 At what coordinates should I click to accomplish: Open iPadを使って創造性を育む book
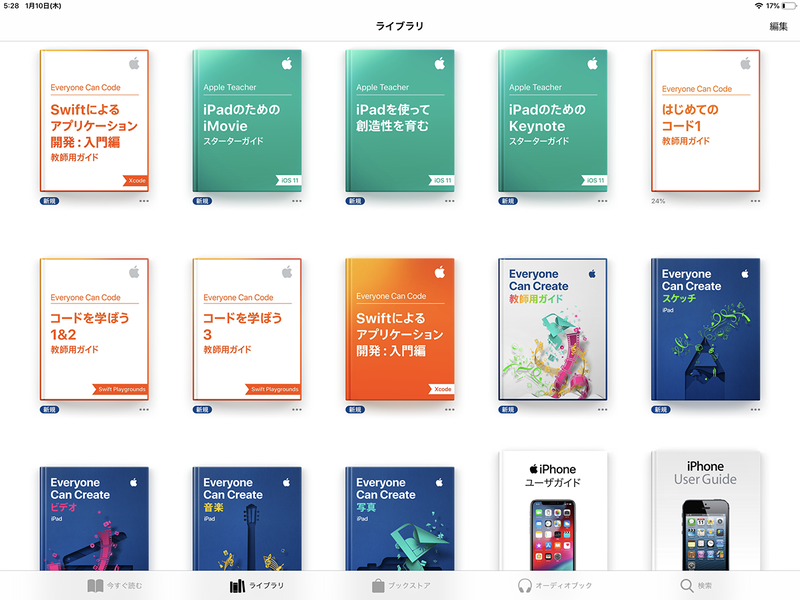tap(399, 120)
